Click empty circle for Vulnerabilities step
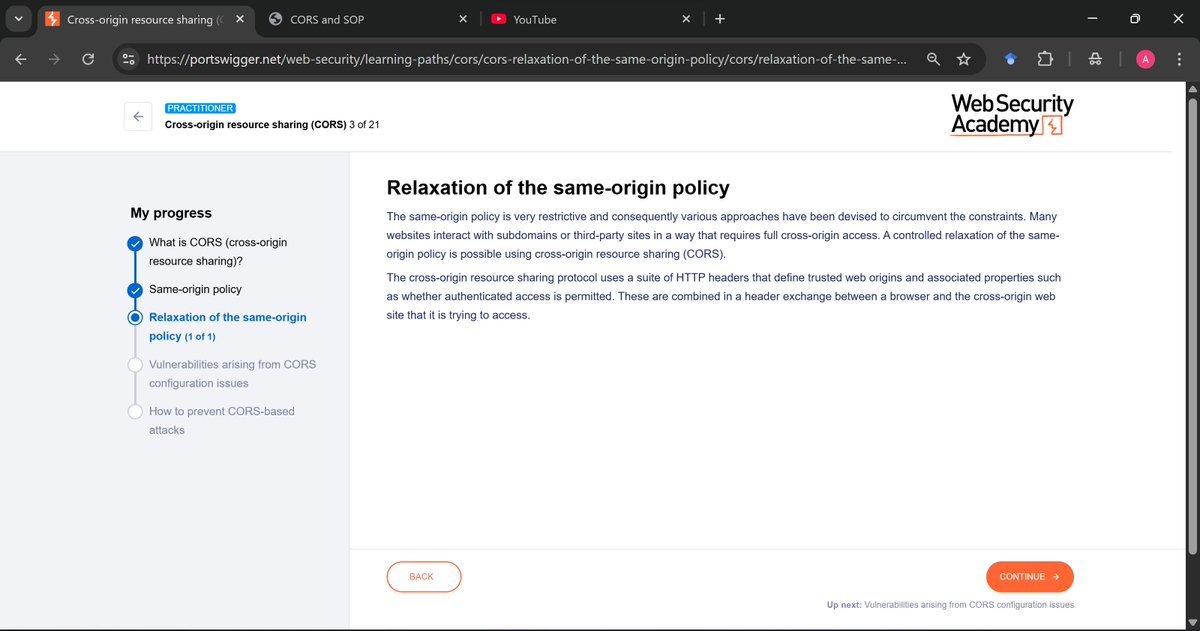This screenshot has height=631, width=1200. (135, 365)
